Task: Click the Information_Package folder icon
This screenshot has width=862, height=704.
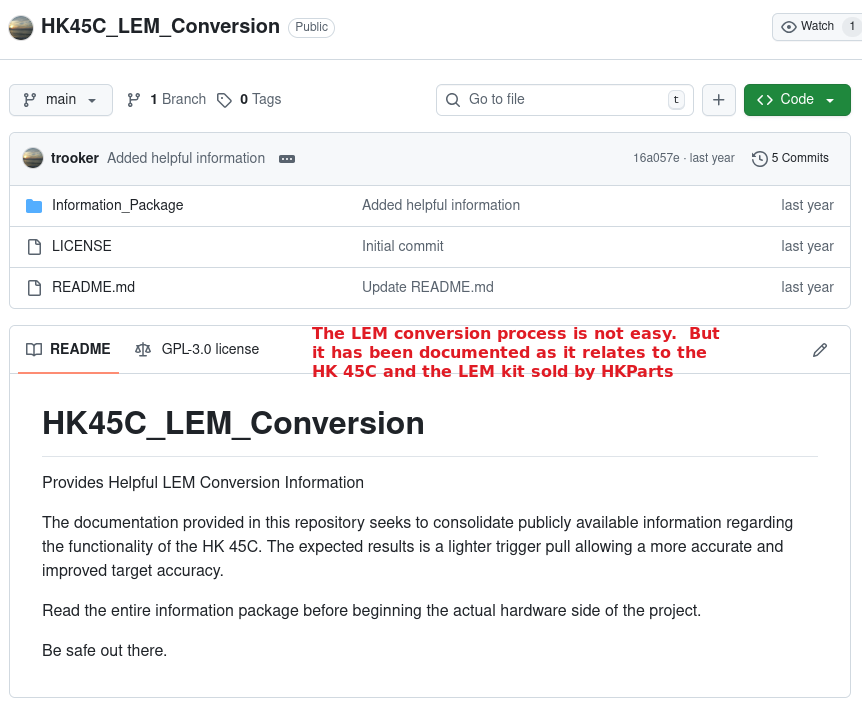Action: pos(34,205)
